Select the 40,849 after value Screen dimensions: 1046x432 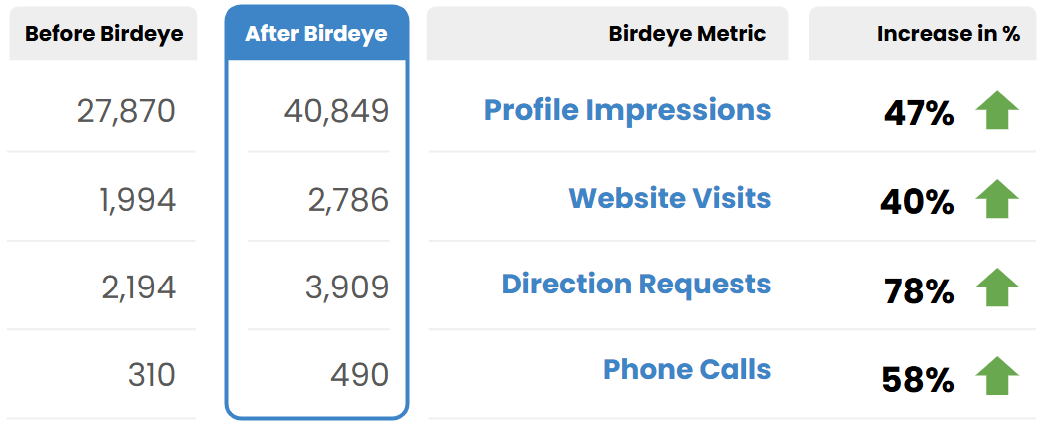(336, 111)
